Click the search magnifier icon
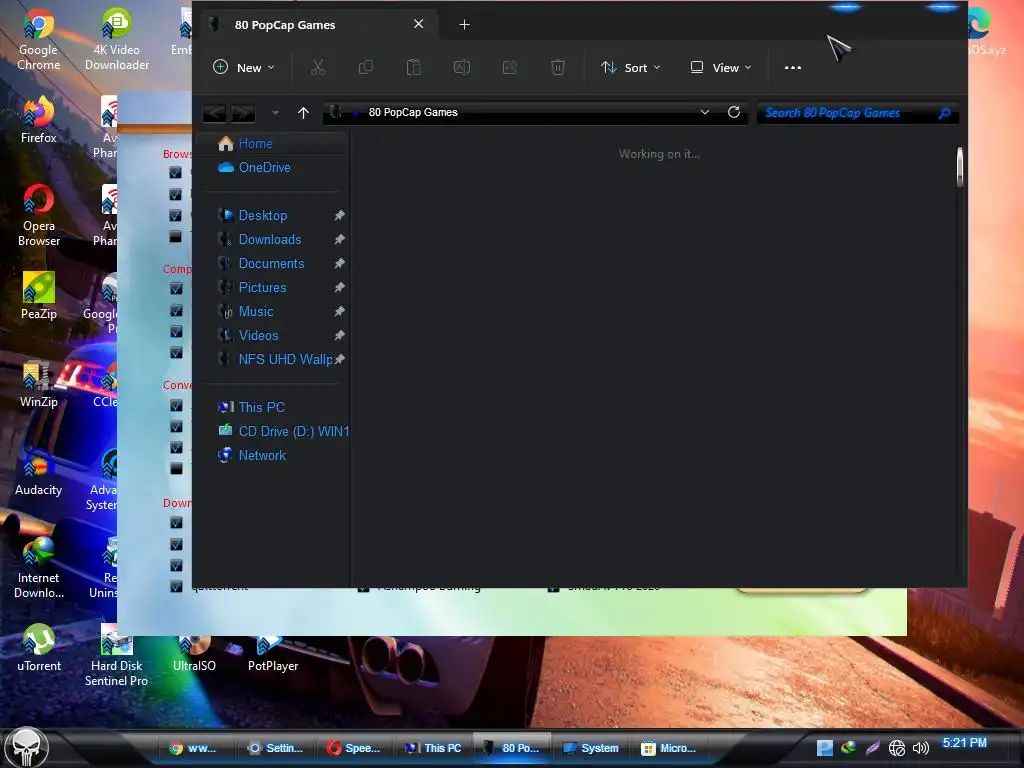 click(944, 113)
